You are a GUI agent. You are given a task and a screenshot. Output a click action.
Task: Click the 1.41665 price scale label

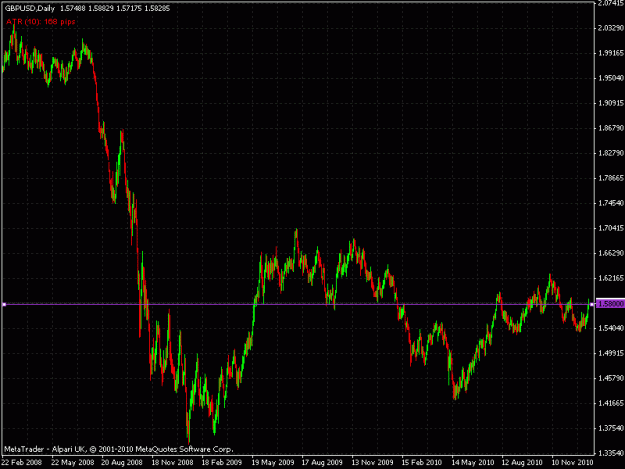point(611,403)
